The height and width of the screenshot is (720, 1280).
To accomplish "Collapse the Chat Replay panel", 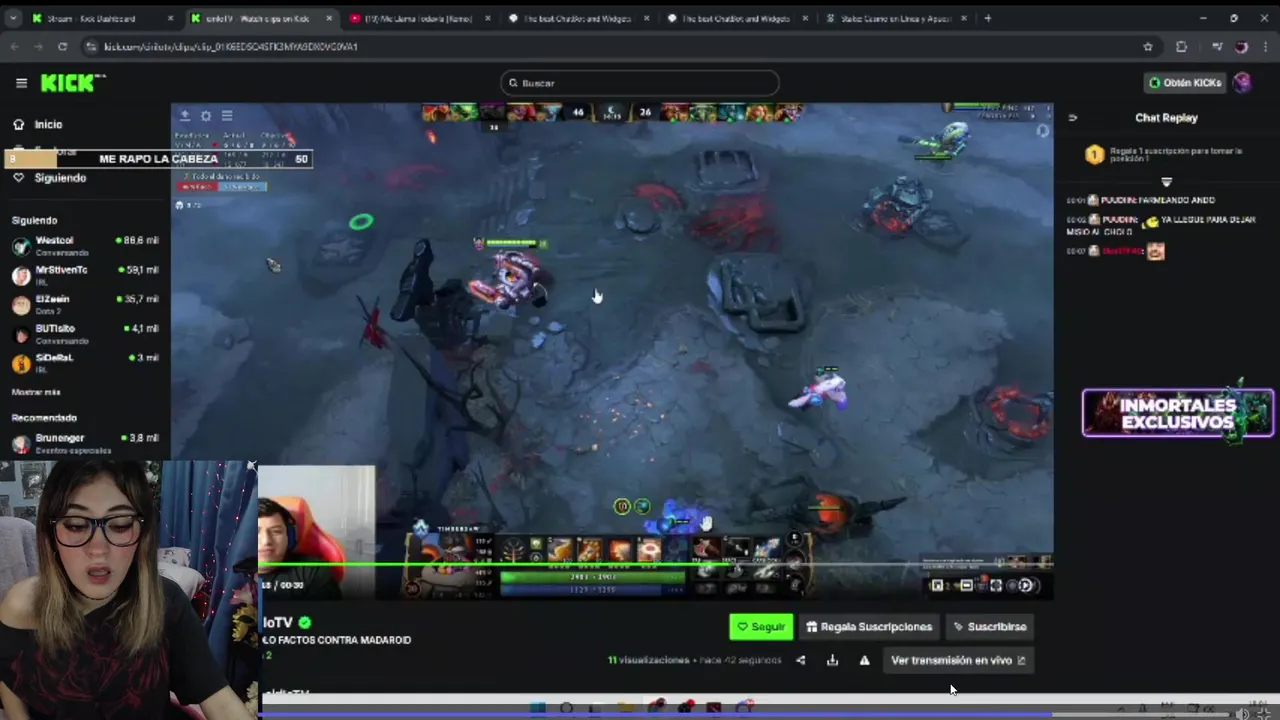I will point(1072,118).
